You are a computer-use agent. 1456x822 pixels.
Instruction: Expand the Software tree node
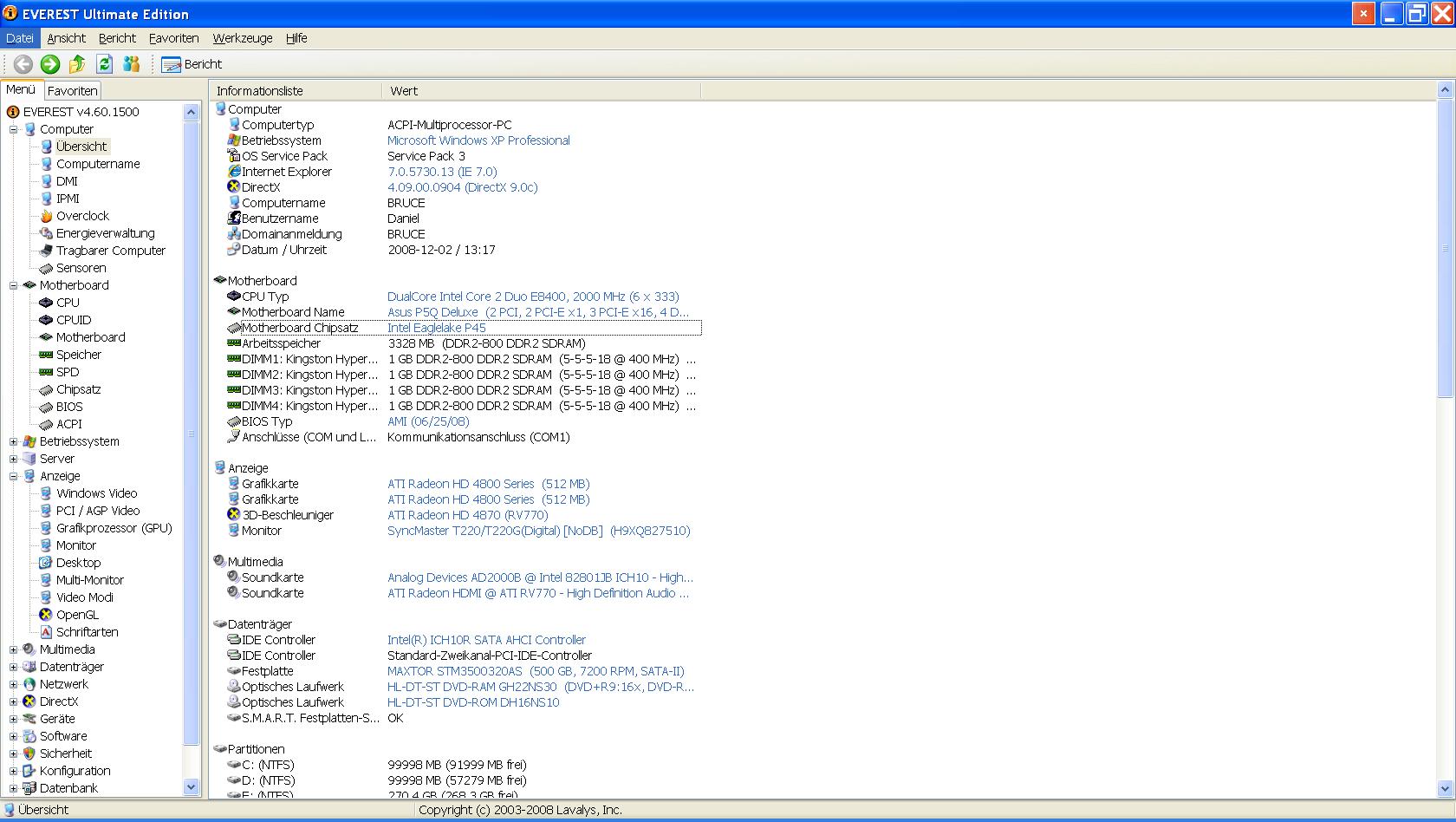13,736
